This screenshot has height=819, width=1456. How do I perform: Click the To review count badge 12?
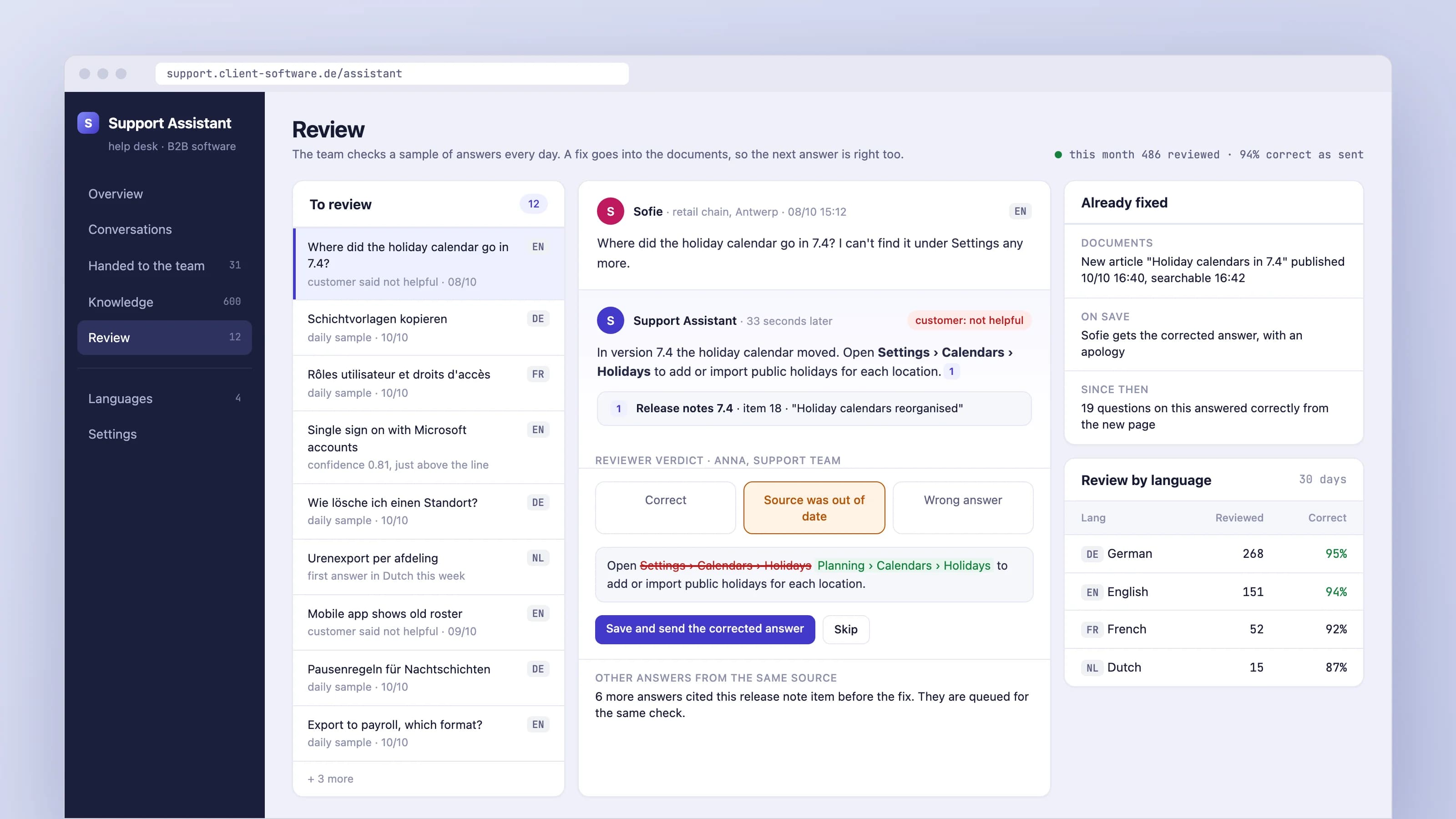[534, 204]
